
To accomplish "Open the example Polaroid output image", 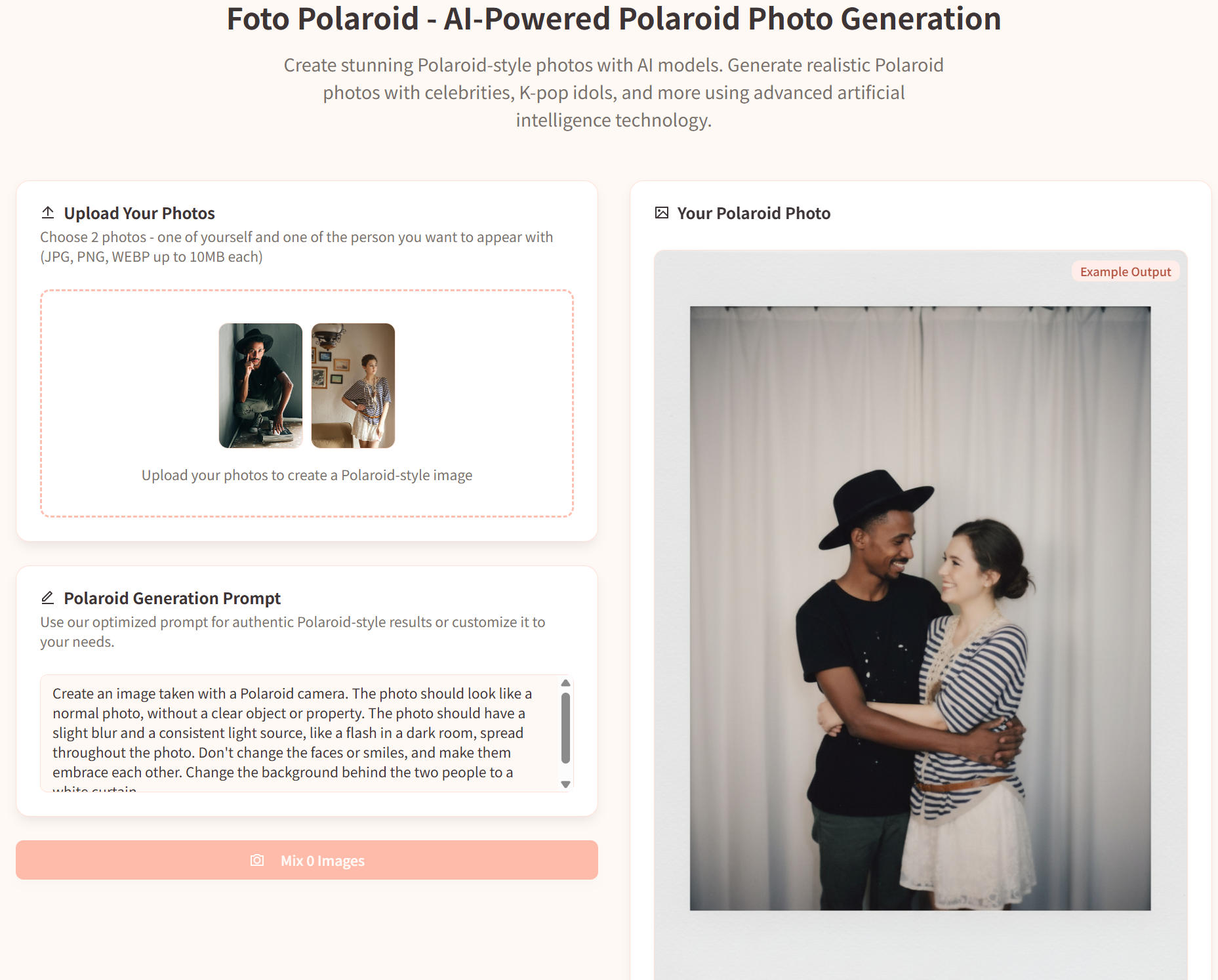I will click(920, 608).
